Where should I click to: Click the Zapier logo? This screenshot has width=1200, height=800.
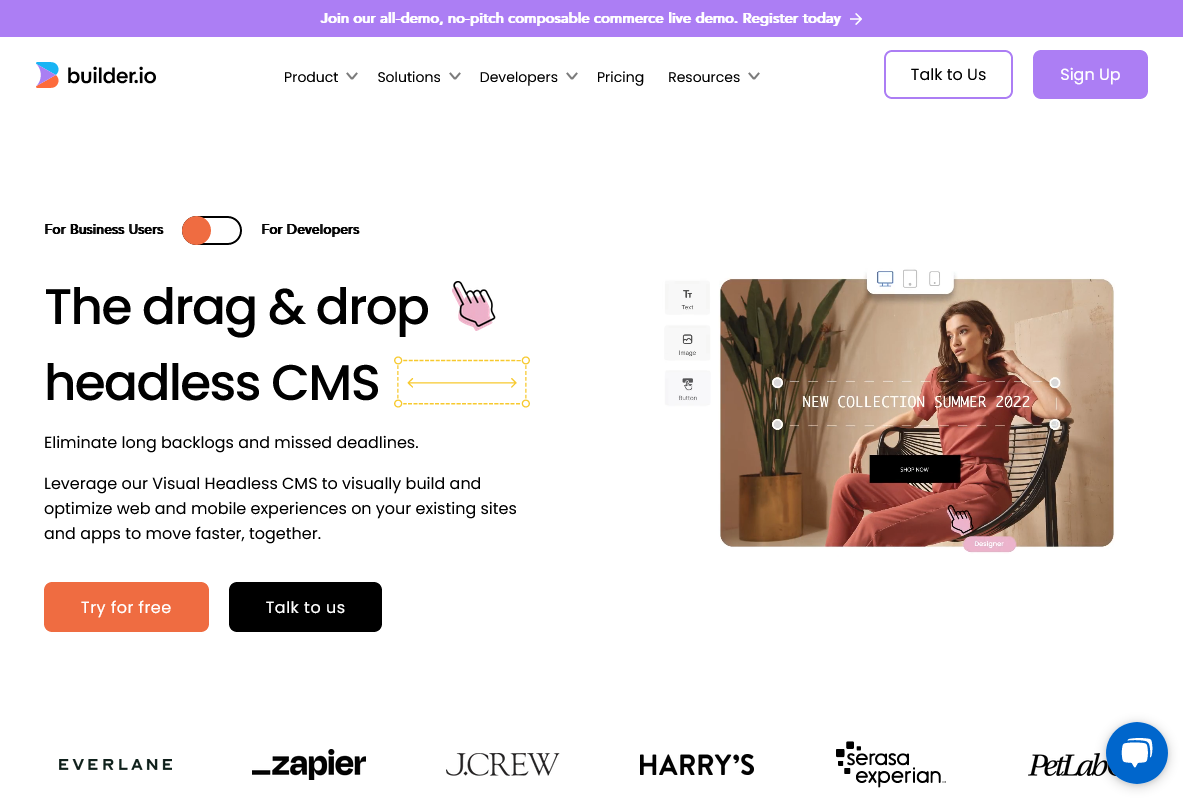tap(309, 765)
